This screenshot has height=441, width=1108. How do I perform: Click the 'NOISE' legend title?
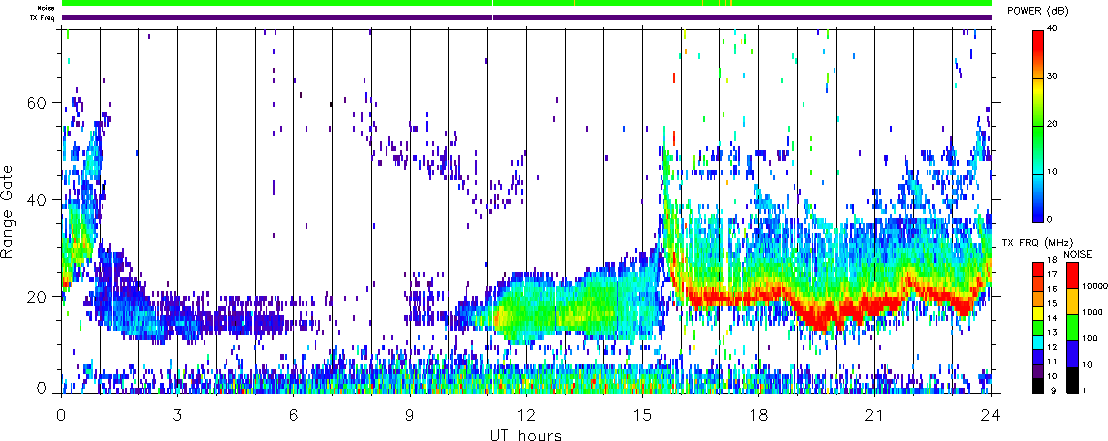click(x=1078, y=254)
